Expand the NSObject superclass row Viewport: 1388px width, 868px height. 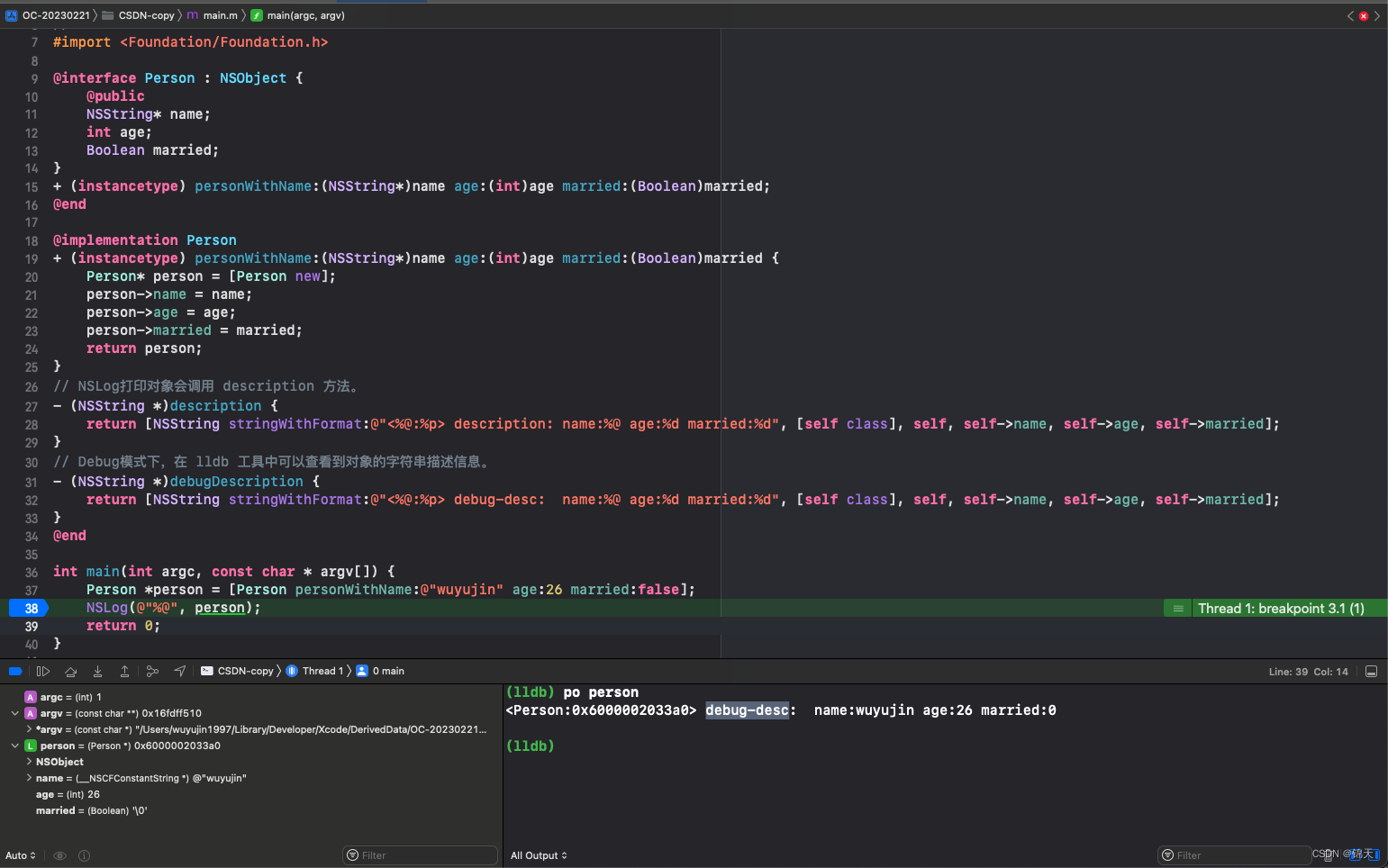point(29,762)
